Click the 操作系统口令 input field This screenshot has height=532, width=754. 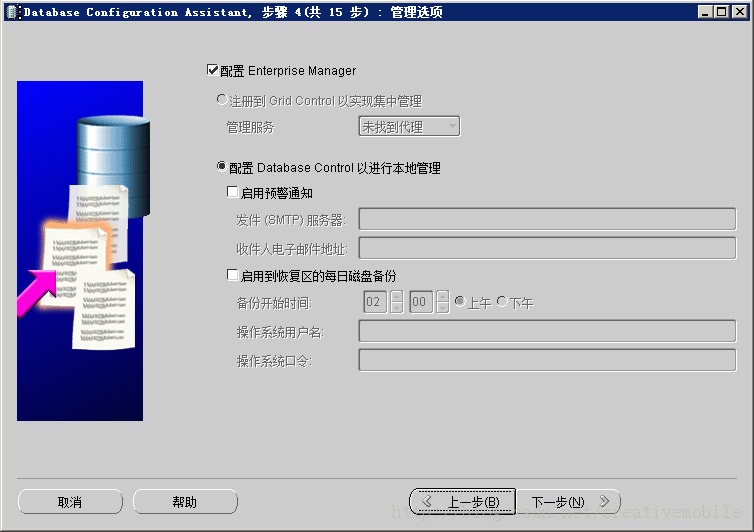pyautogui.click(x=547, y=360)
